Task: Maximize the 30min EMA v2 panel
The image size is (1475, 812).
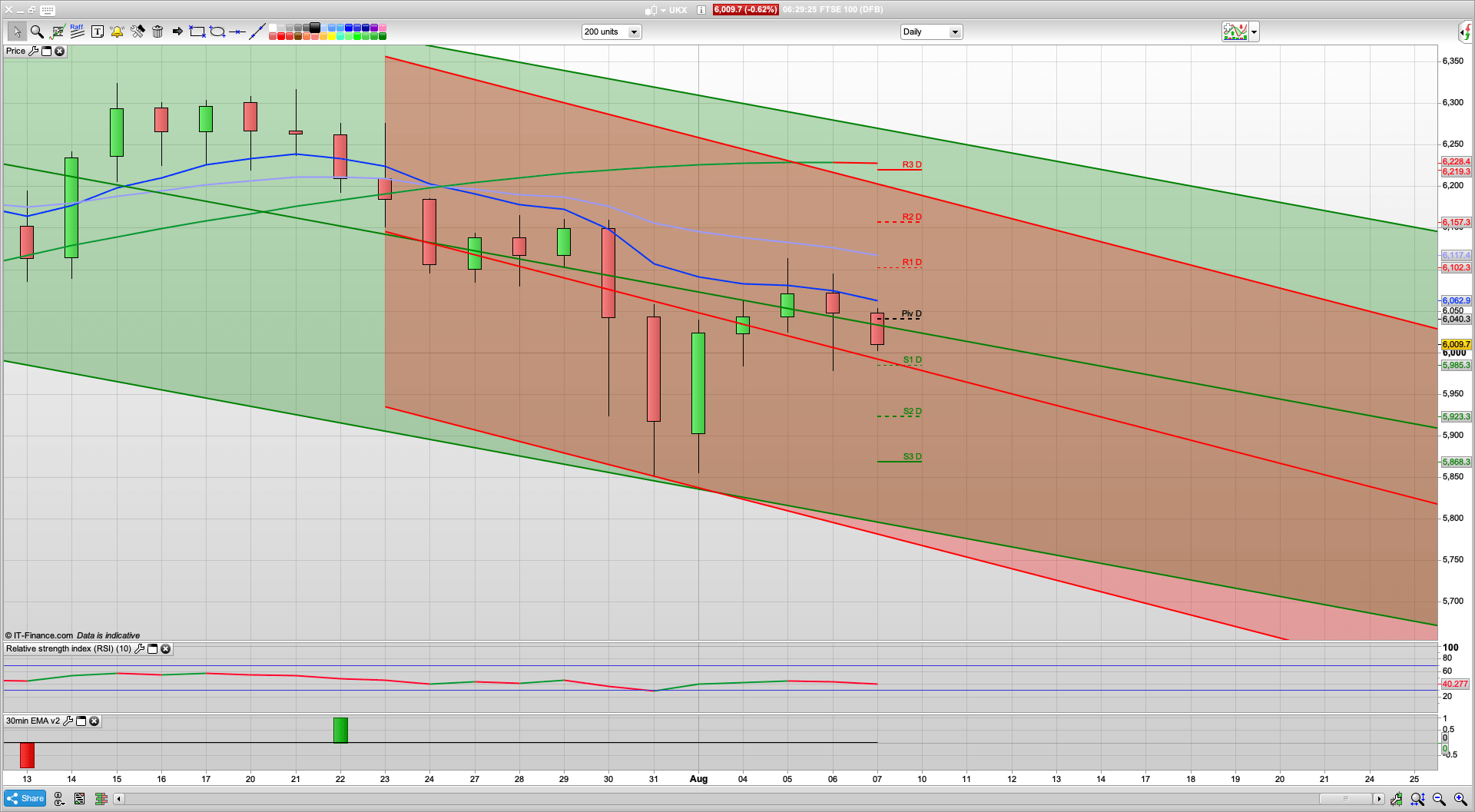Action: [81, 721]
